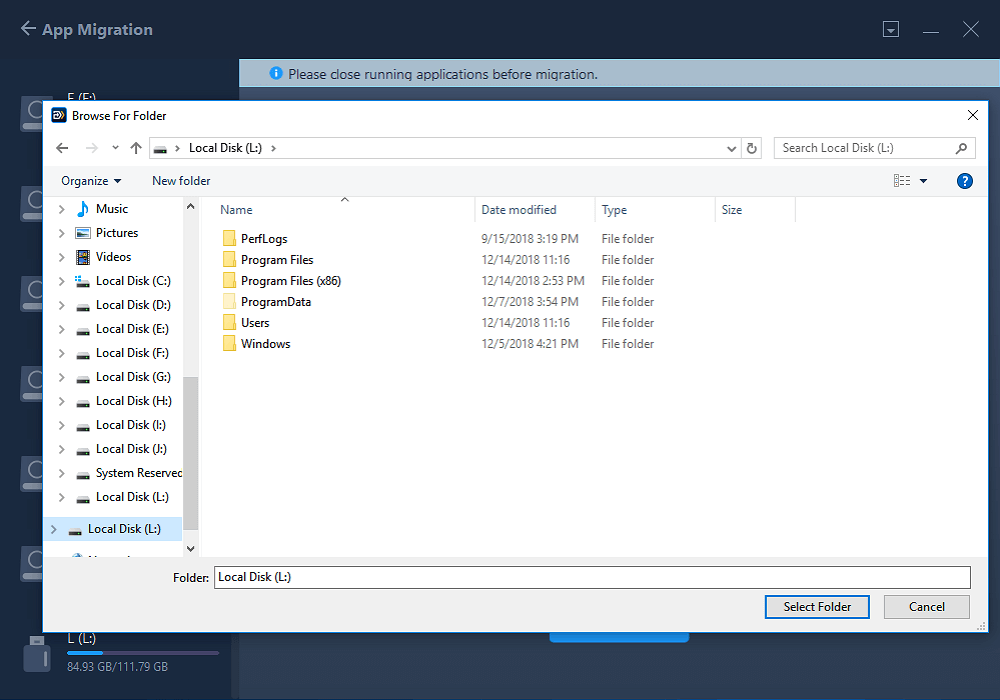Select System Reserved drive in tree
1000x700 pixels.
(x=138, y=473)
